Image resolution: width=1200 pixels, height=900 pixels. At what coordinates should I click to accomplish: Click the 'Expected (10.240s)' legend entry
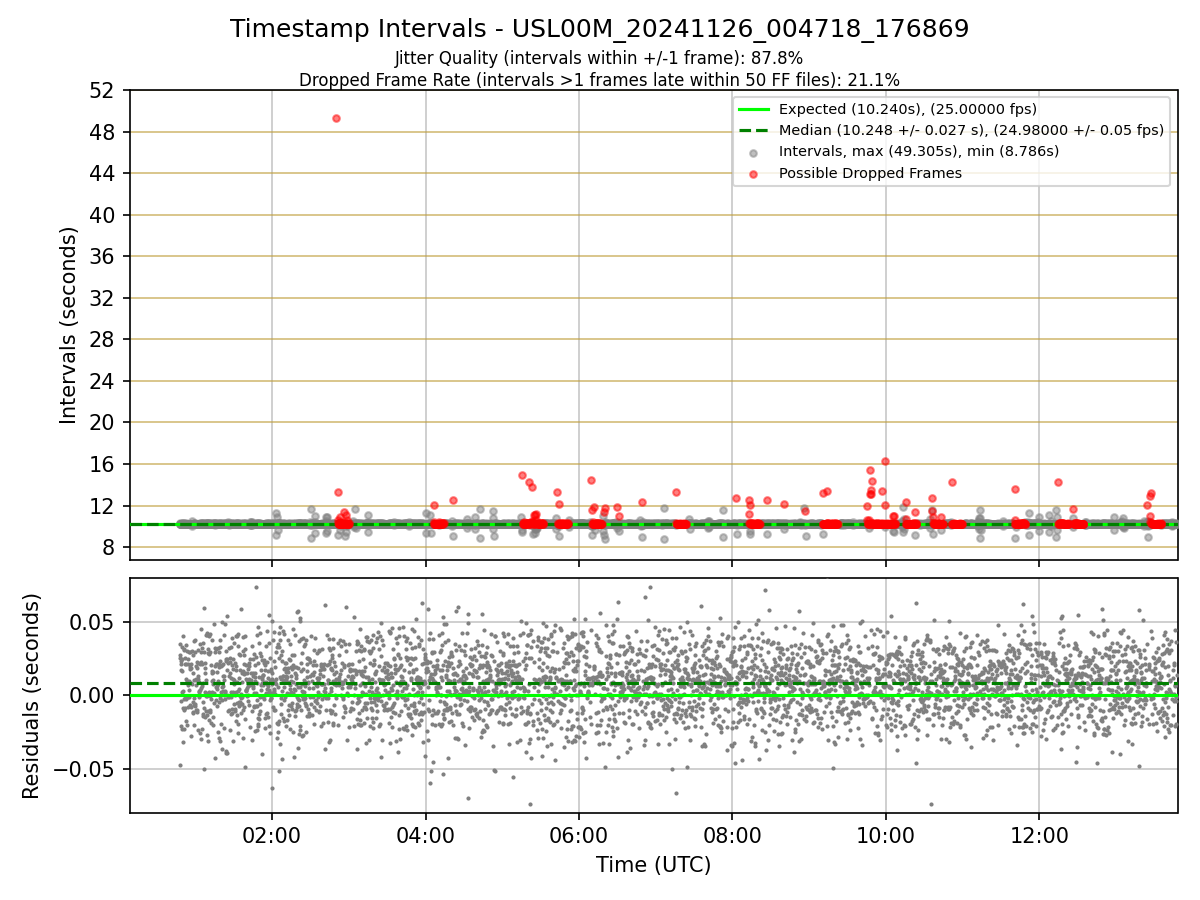click(x=907, y=109)
